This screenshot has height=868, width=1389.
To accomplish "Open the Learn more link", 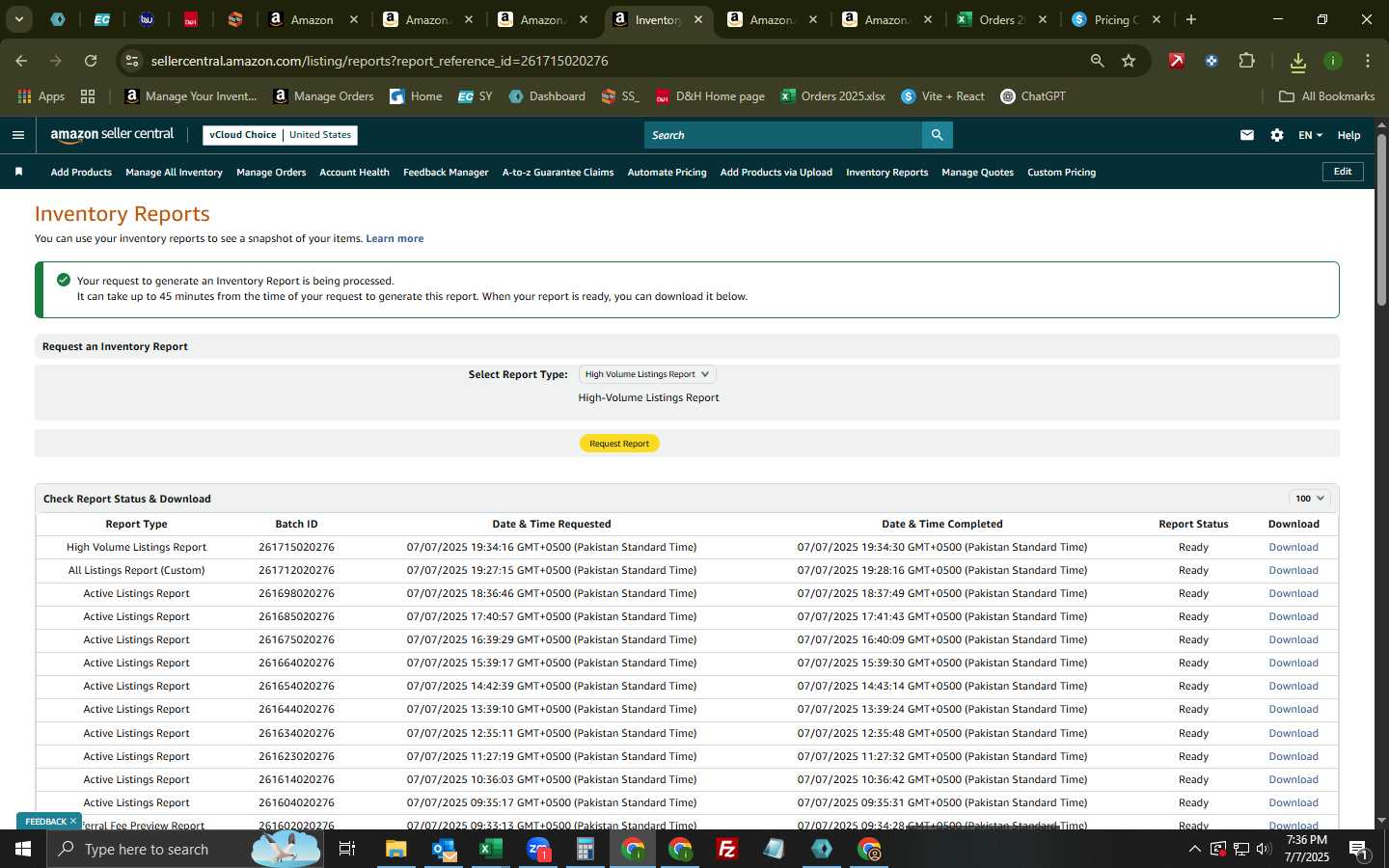I will click(x=395, y=238).
